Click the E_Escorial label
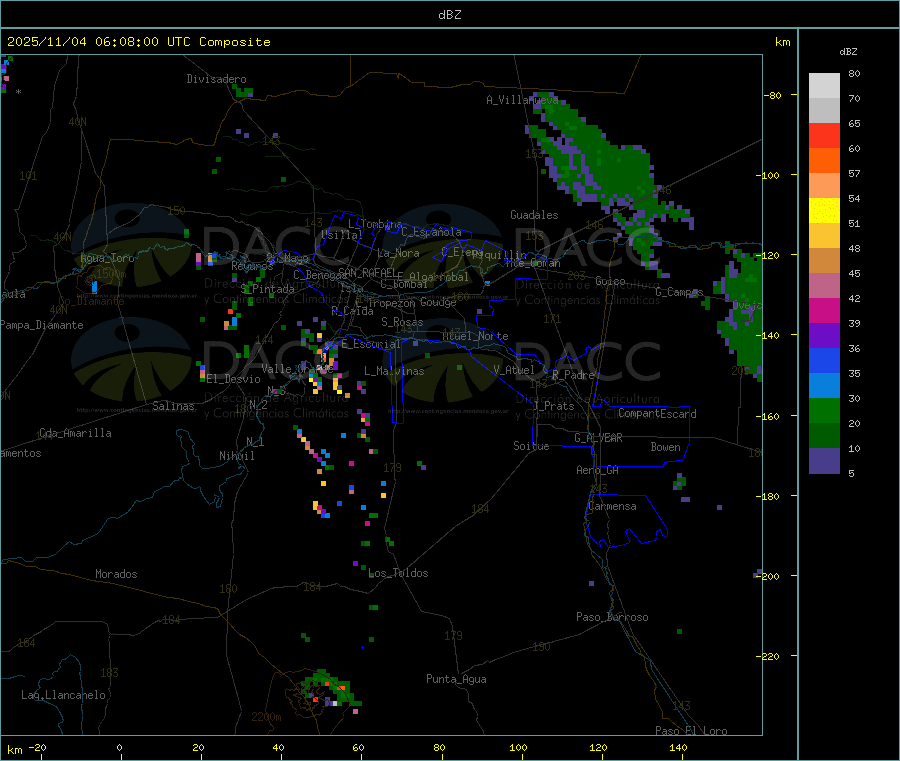This screenshot has width=900, height=761. tap(370, 344)
